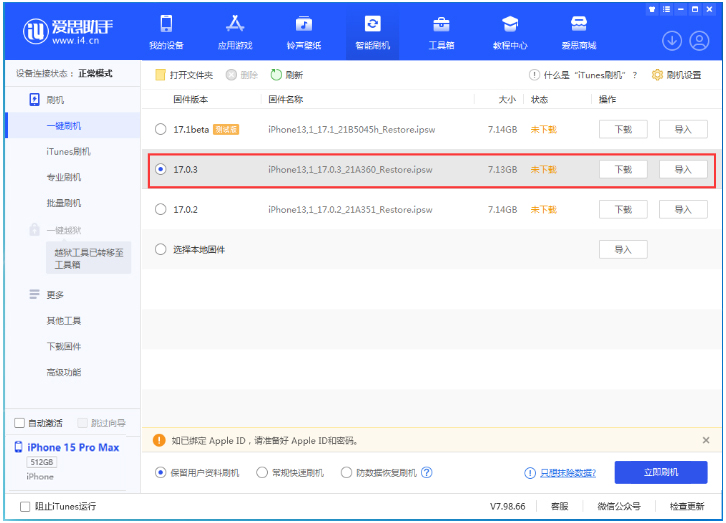Screen dimensions: 726x523
Task: Click the 大小 size column header
Action: pyautogui.click(x=507, y=99)
